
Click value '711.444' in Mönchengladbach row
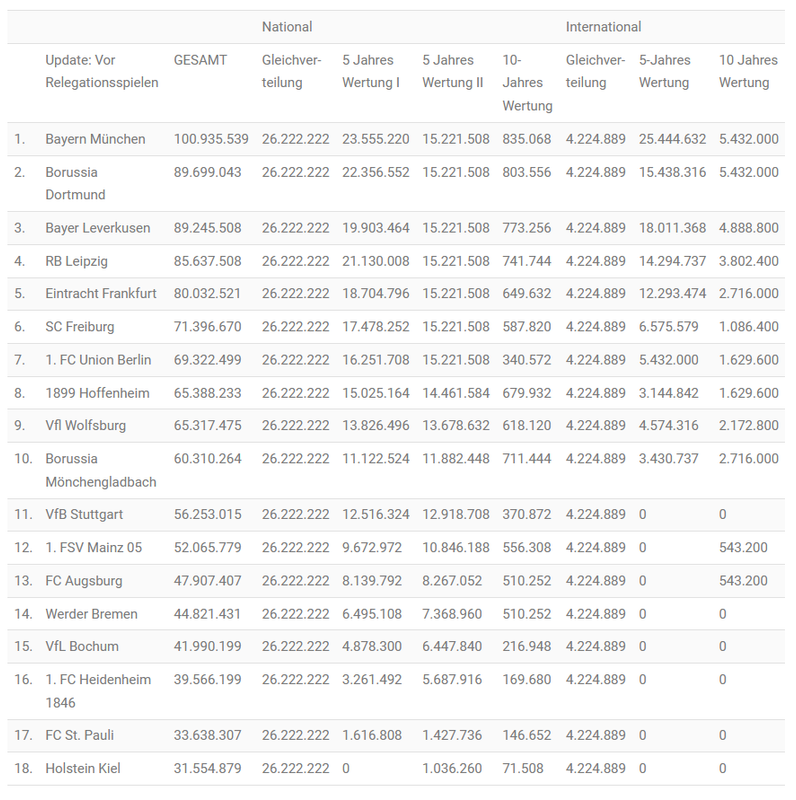pyautogui.click(x=527, y=459)
